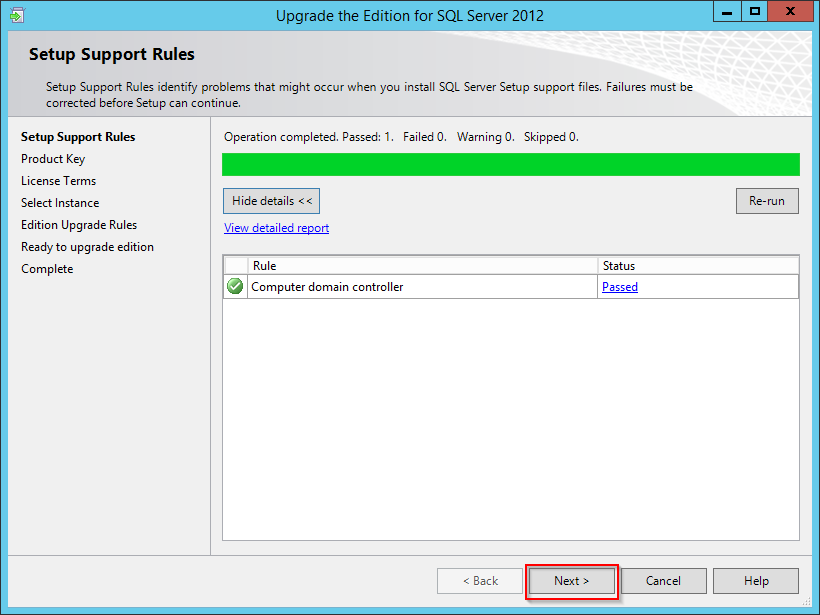Select the License Terms step
The width and height of the screenshot is (820, 615).
click(59, 181)
